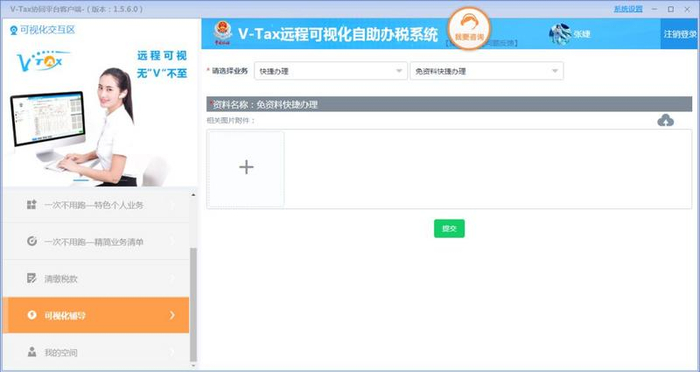700x372 pixels.
Task: Click the sidebar scroll down arrow
Action: [193, 366]
